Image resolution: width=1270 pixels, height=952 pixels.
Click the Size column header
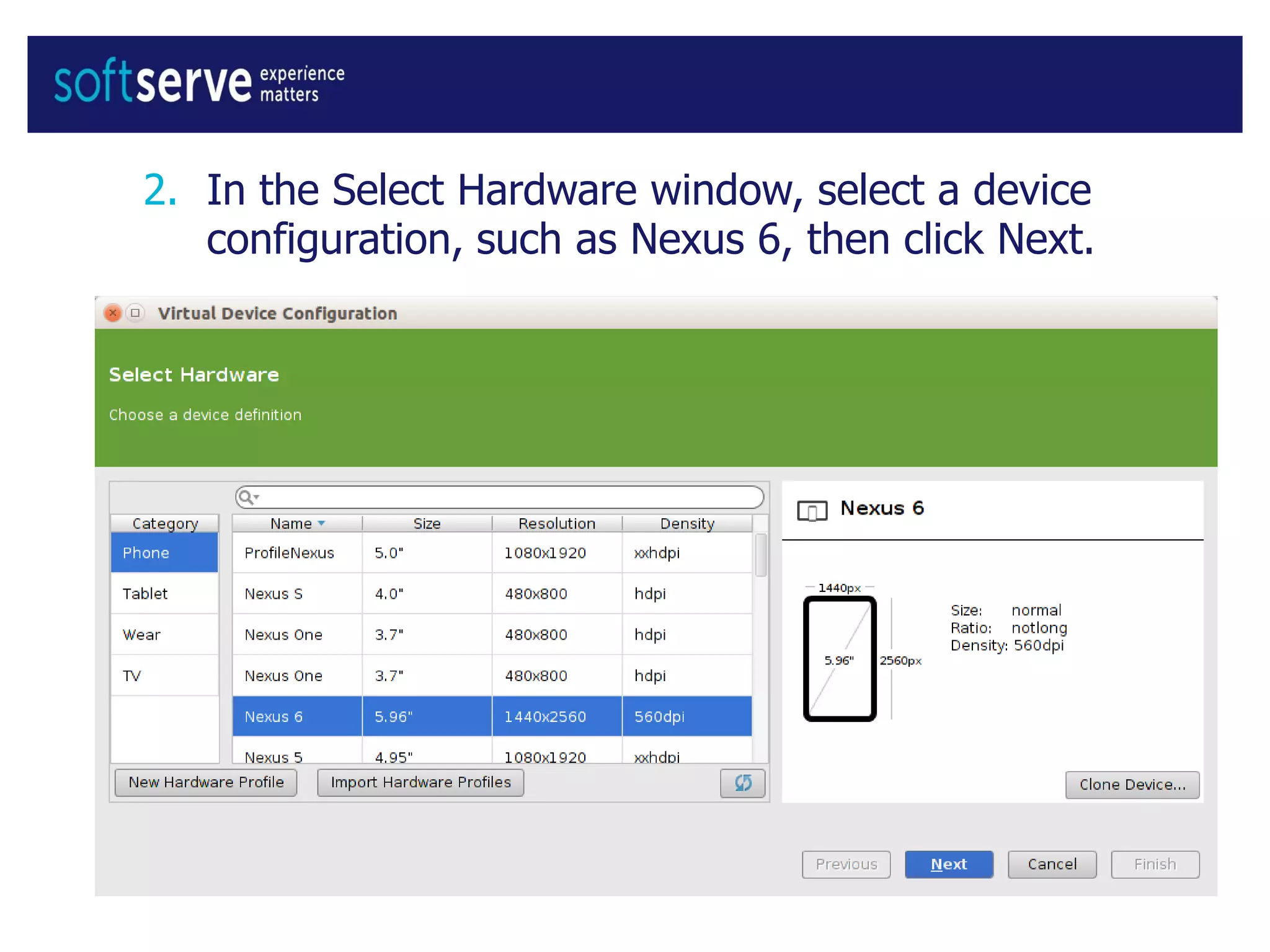tap(427, 524)
